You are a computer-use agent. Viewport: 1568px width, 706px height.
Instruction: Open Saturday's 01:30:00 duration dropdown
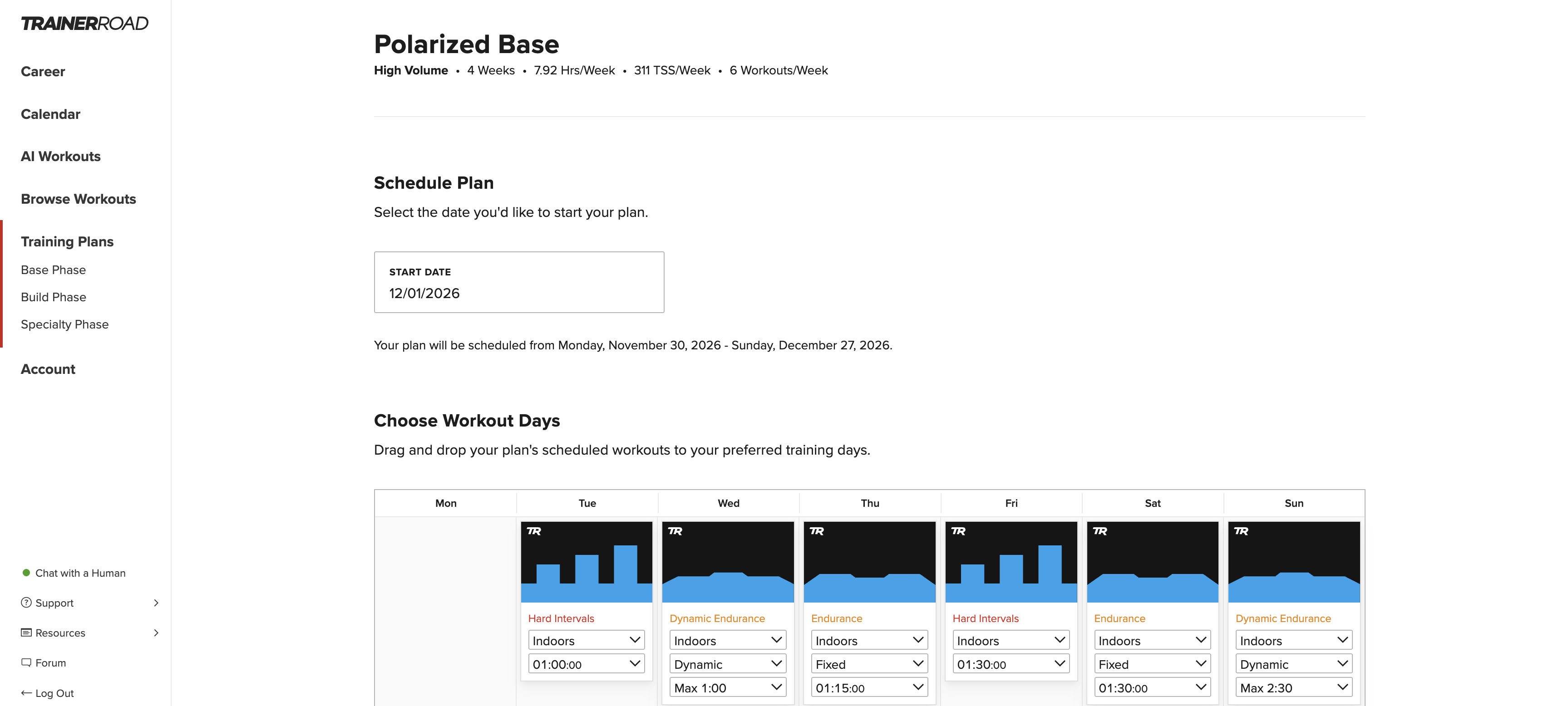point(1152,688)
